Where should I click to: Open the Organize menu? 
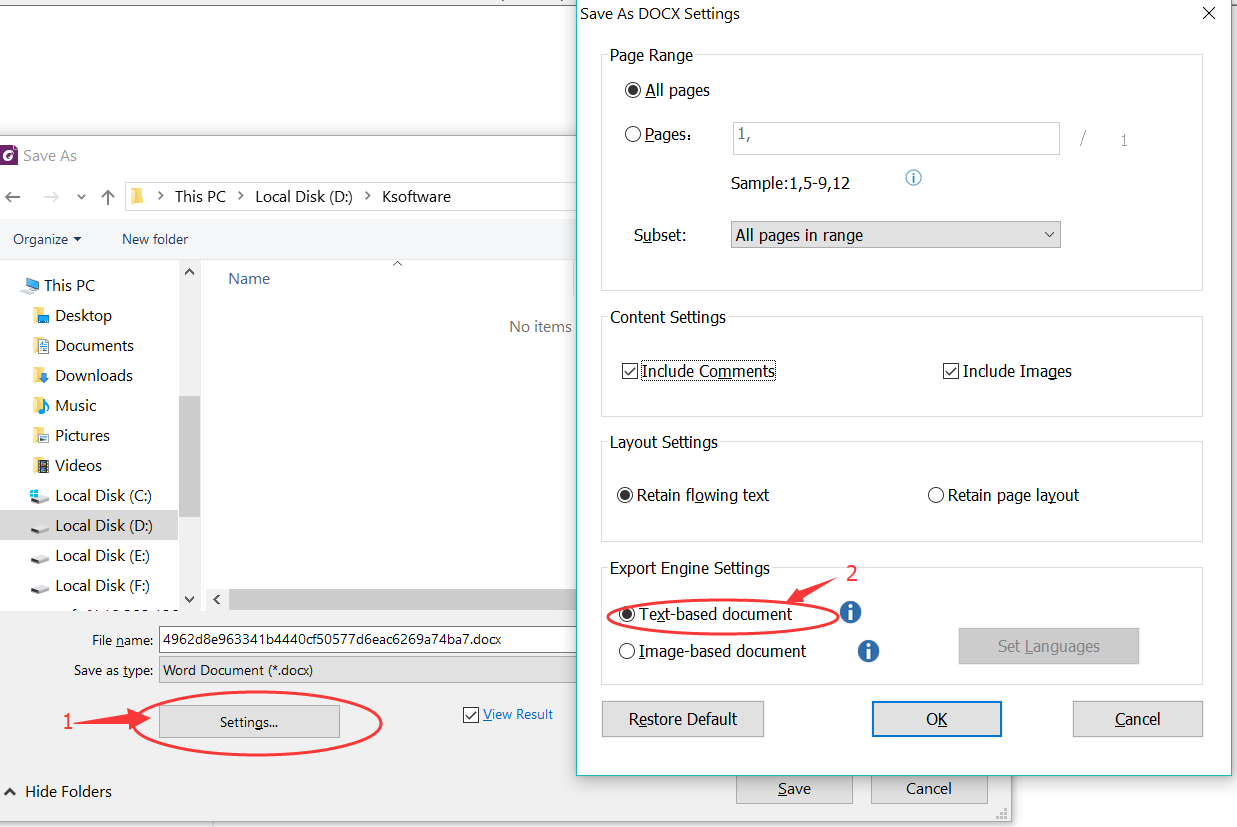click(x=47, y=239)
